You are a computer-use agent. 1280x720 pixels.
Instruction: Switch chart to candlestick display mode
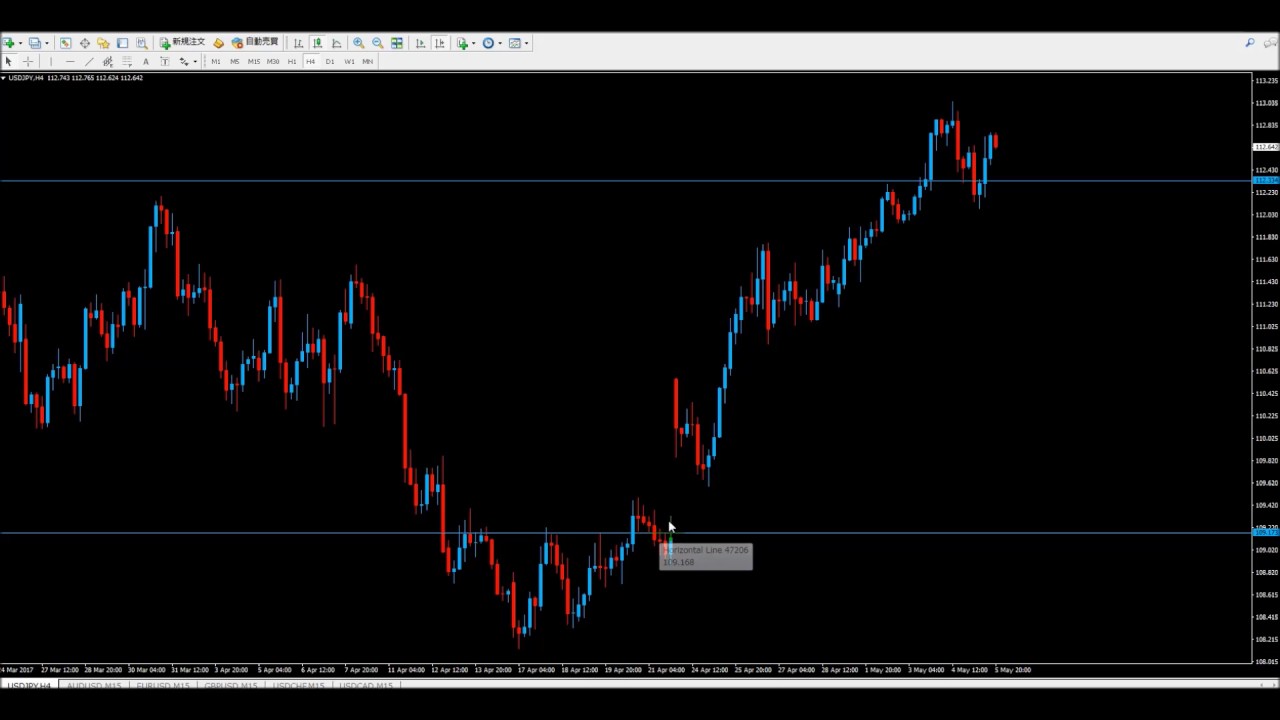[x=317, y=43]
